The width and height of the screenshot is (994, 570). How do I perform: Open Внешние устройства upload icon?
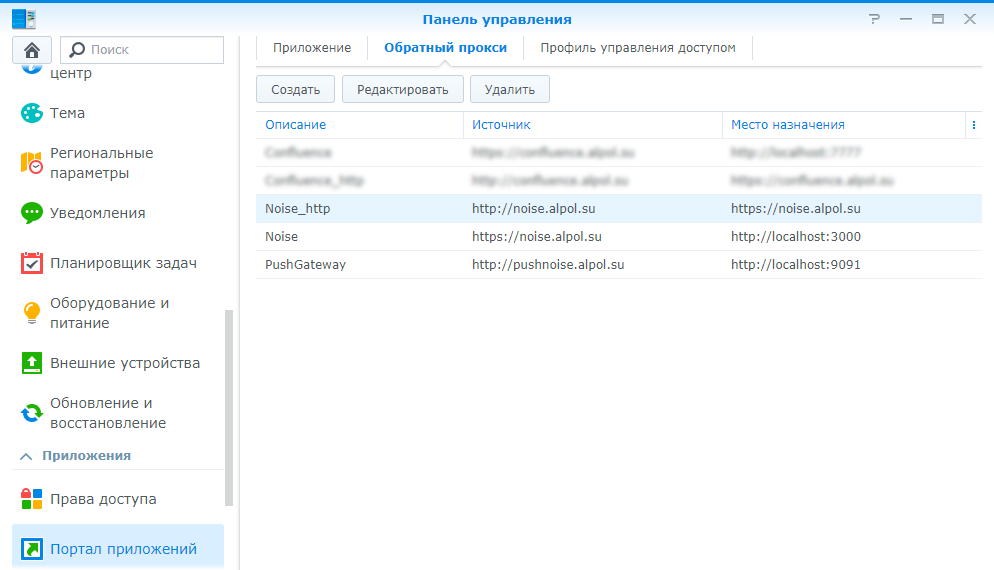point(33,363)
